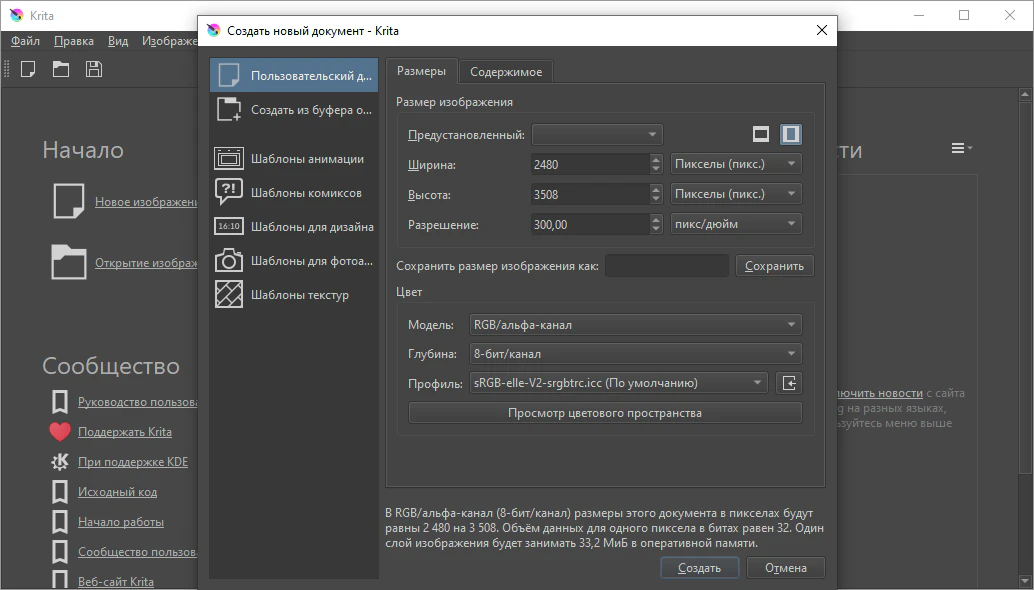The image size is (1034, 590).
Task: Select the photo templates camera icon
Action: click(229, 260)
